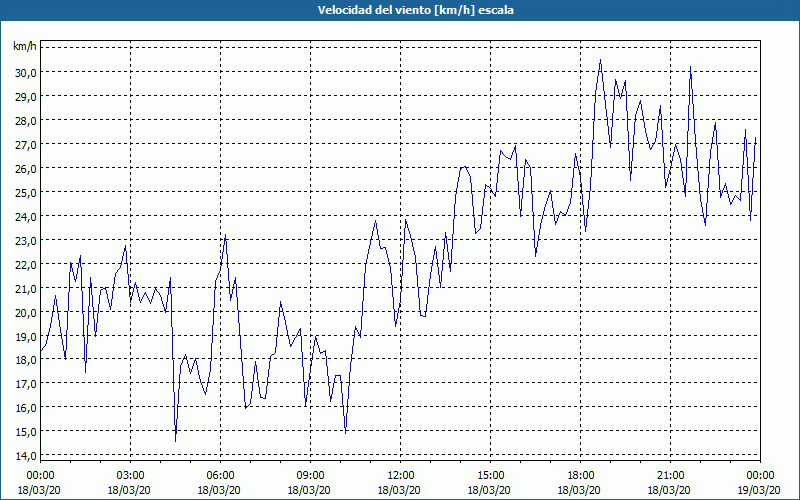This screenshot has height=500, width=800.
Task: Pick the "21,0" y-axis label
Action: tap(26, 288)
